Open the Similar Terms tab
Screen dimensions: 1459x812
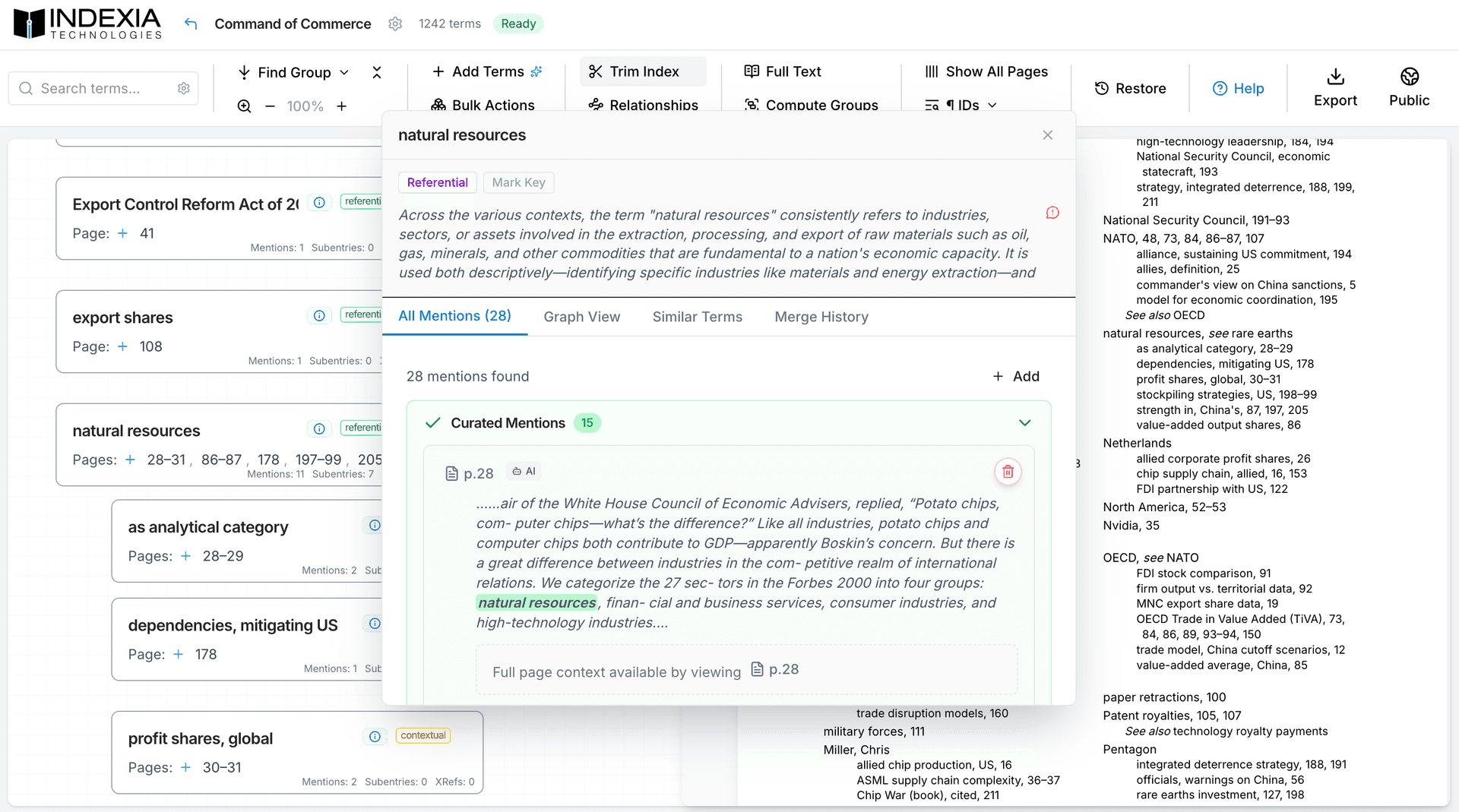697,317
